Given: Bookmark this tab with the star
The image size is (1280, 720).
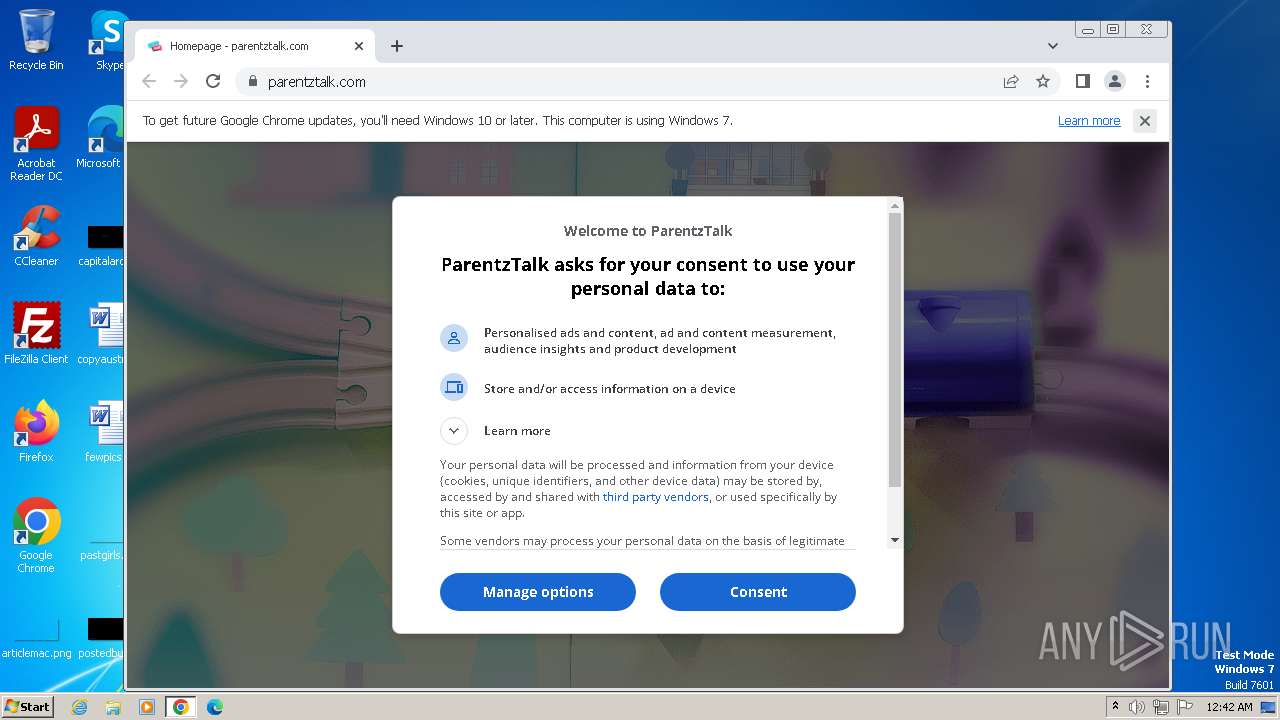Looking at the screenshot, I should 1043,81.
